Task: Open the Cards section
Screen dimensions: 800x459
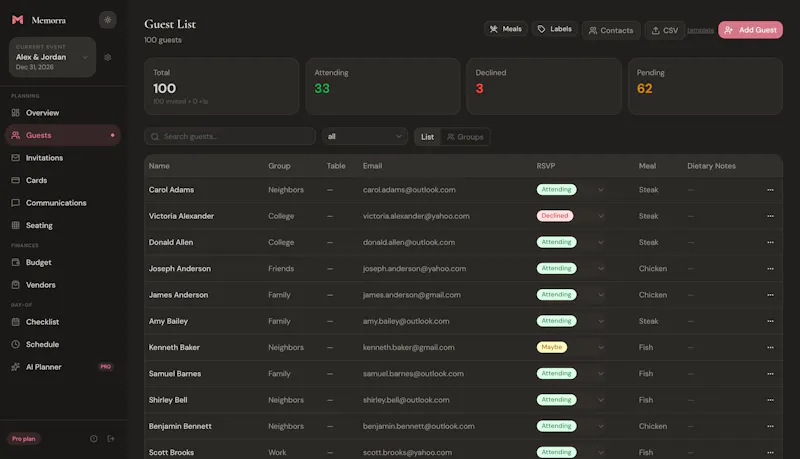Action: 62,180
